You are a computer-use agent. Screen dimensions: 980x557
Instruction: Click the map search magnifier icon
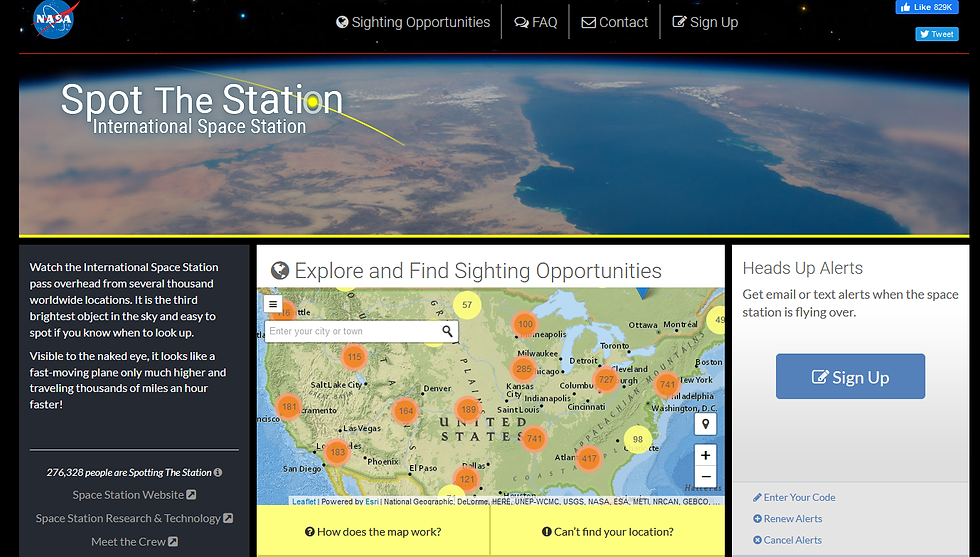(448, 331)
